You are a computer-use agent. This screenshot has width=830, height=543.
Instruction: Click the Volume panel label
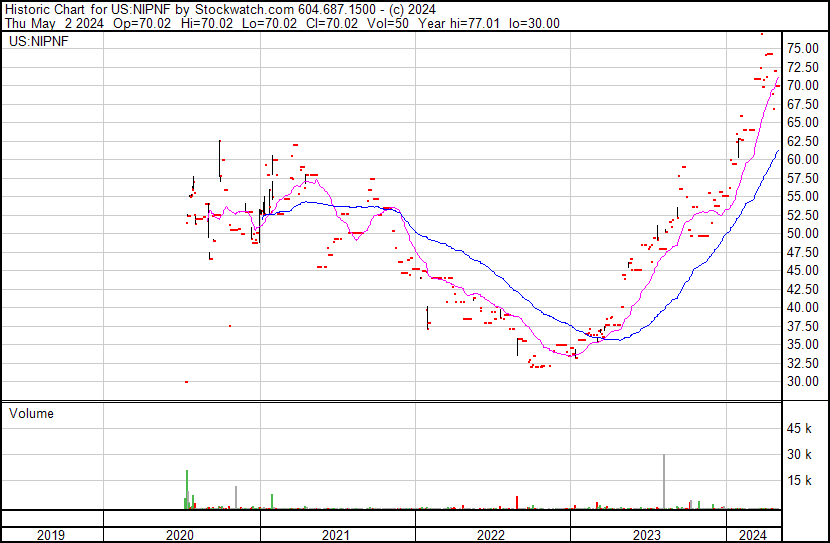(x=31, y=413)
